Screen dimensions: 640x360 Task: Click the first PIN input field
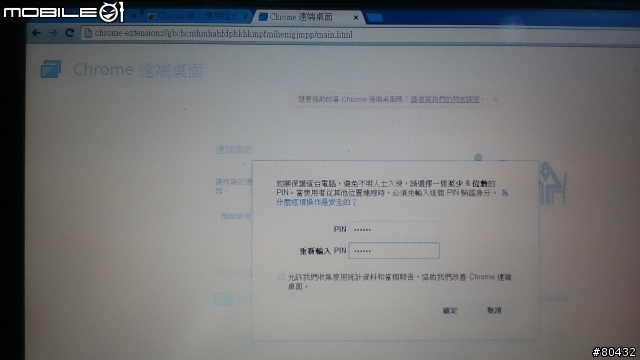(x=394, y=229)
